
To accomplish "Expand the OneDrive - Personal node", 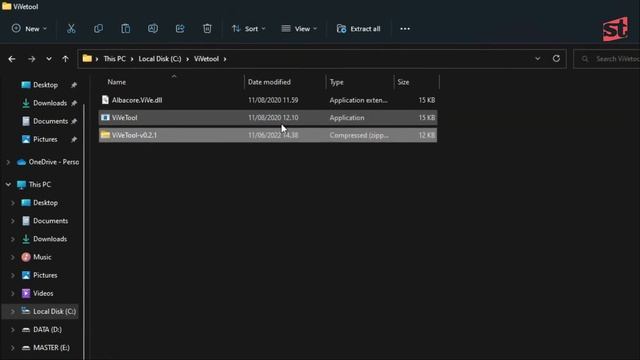I will tap(8, 162).
